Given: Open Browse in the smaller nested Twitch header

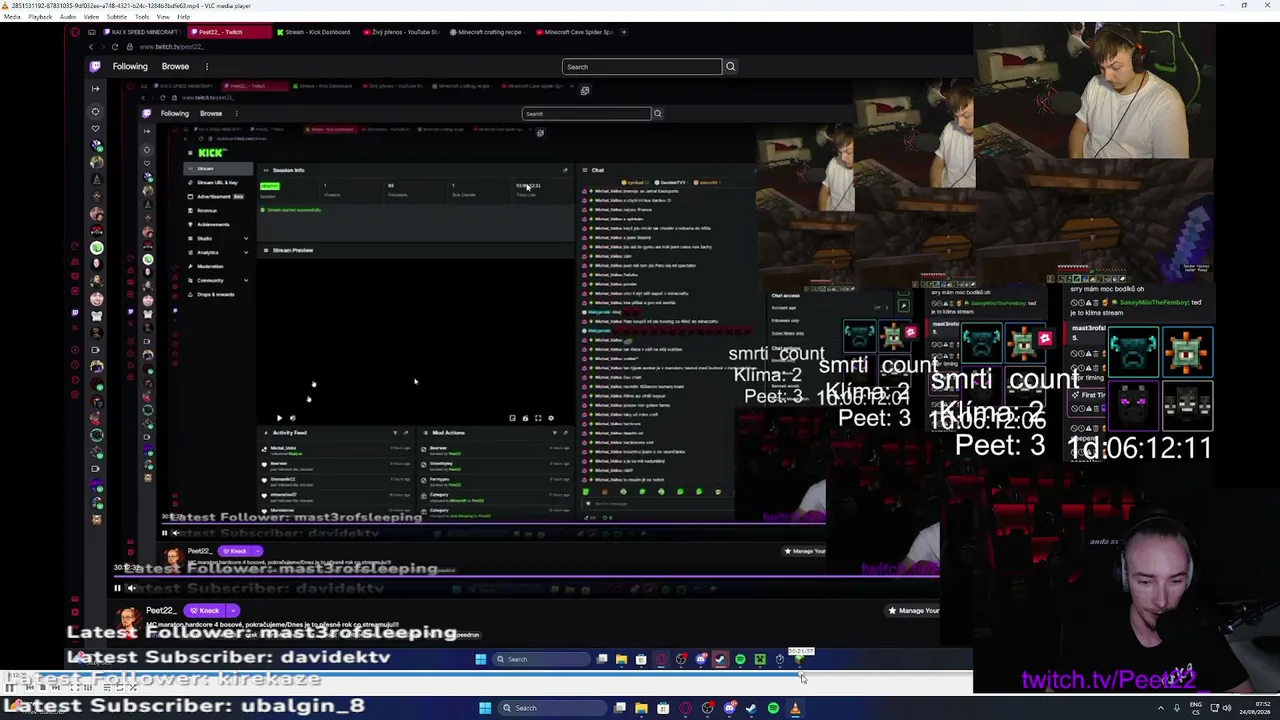Looking at the screenshot, I should pyautogui.click(x=211, y=113).
